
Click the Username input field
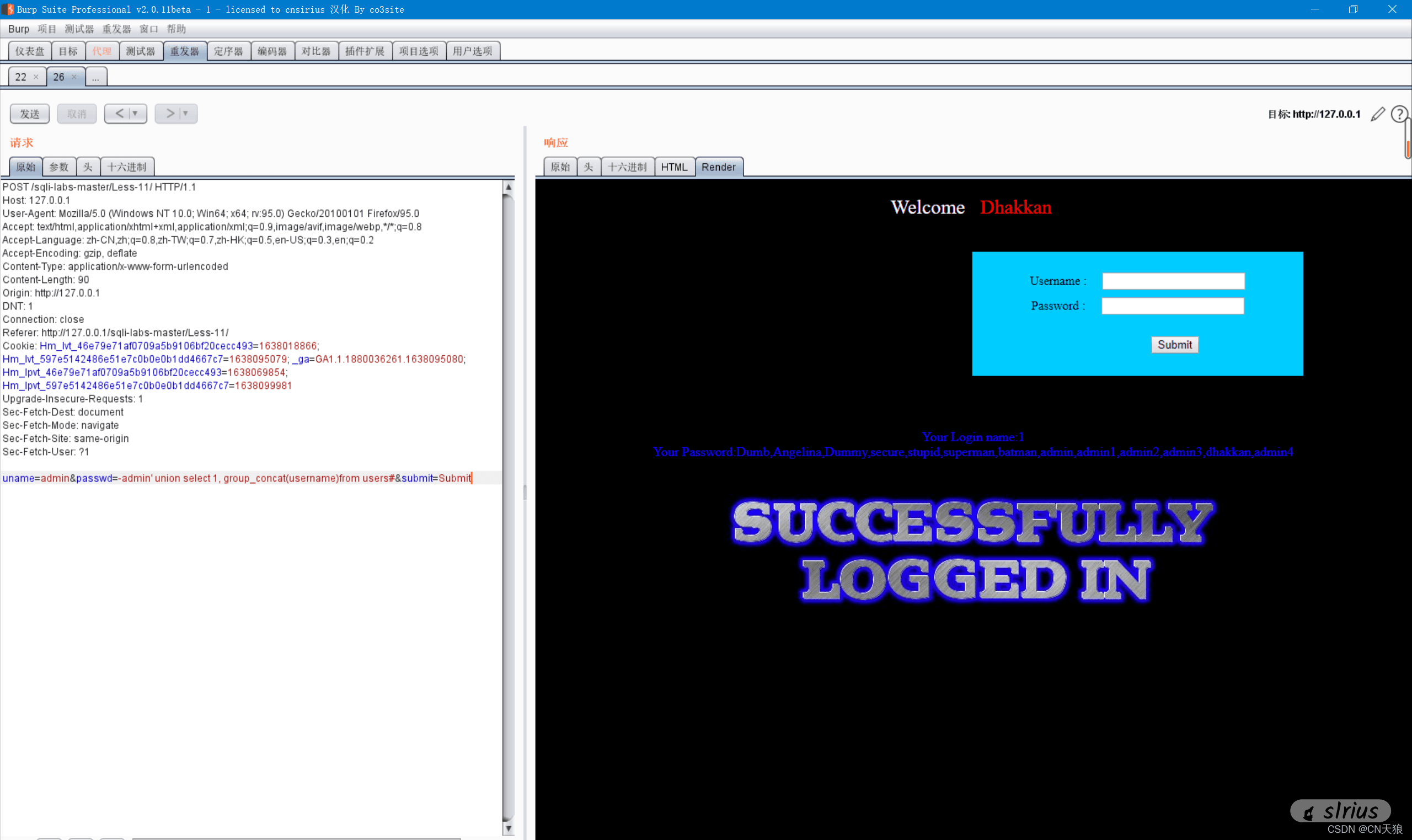tap(1173, 281)
